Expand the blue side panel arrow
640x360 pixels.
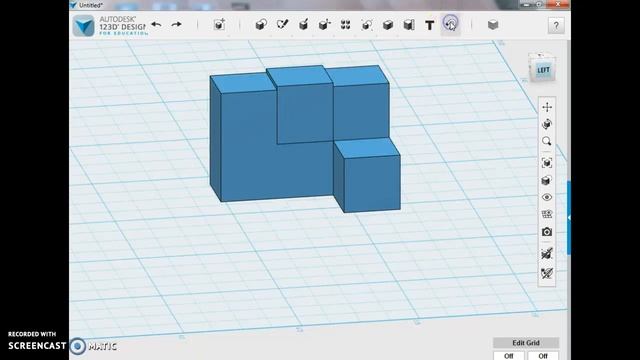point(569,218)
